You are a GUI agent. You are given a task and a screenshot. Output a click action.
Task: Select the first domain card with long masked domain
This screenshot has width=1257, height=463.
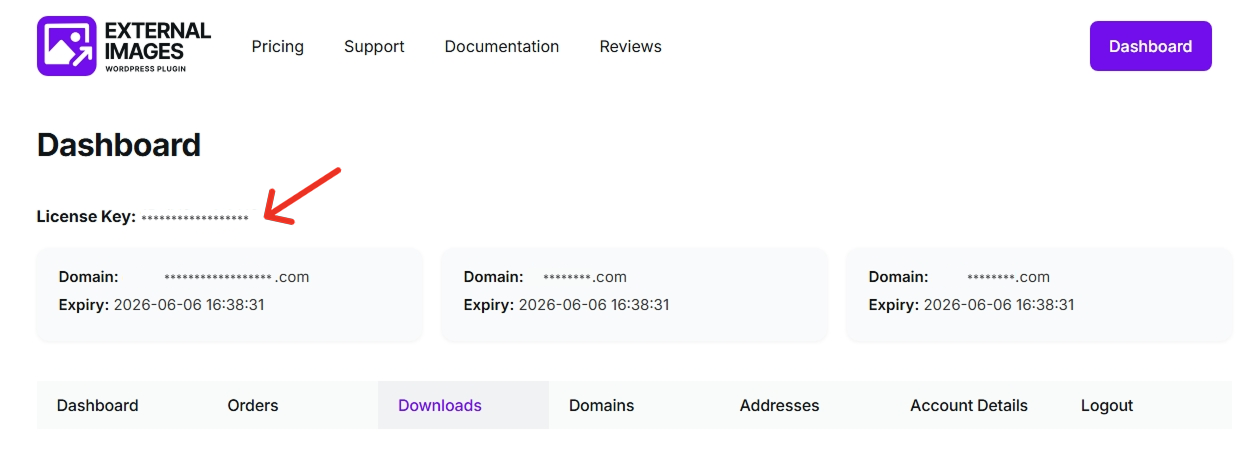click(x=230, y=295)
